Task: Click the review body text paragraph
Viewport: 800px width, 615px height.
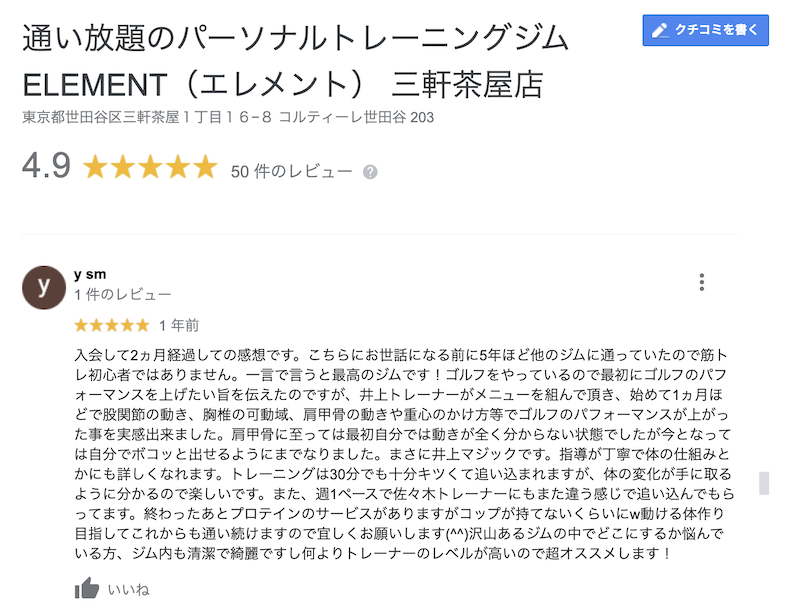Action: [404, 454]
